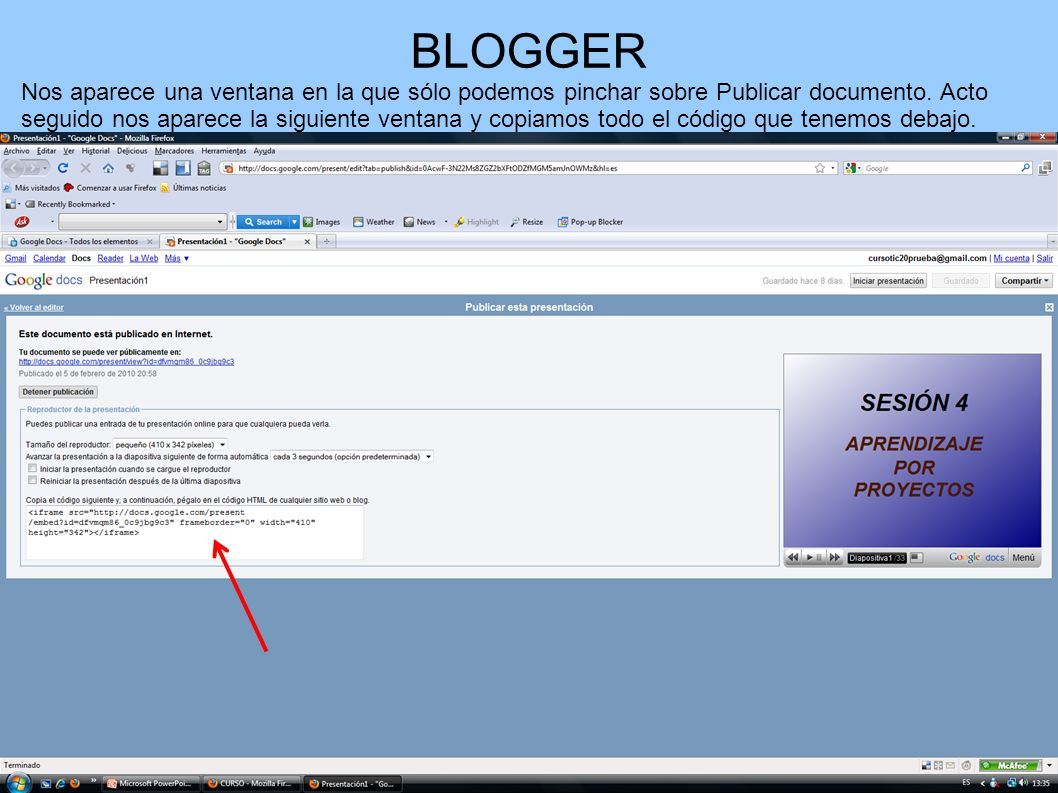The height and width of the screenshot is (793, 1058).
Task: Click the Delicious TAG icon
Action: [x=204, y=168]
